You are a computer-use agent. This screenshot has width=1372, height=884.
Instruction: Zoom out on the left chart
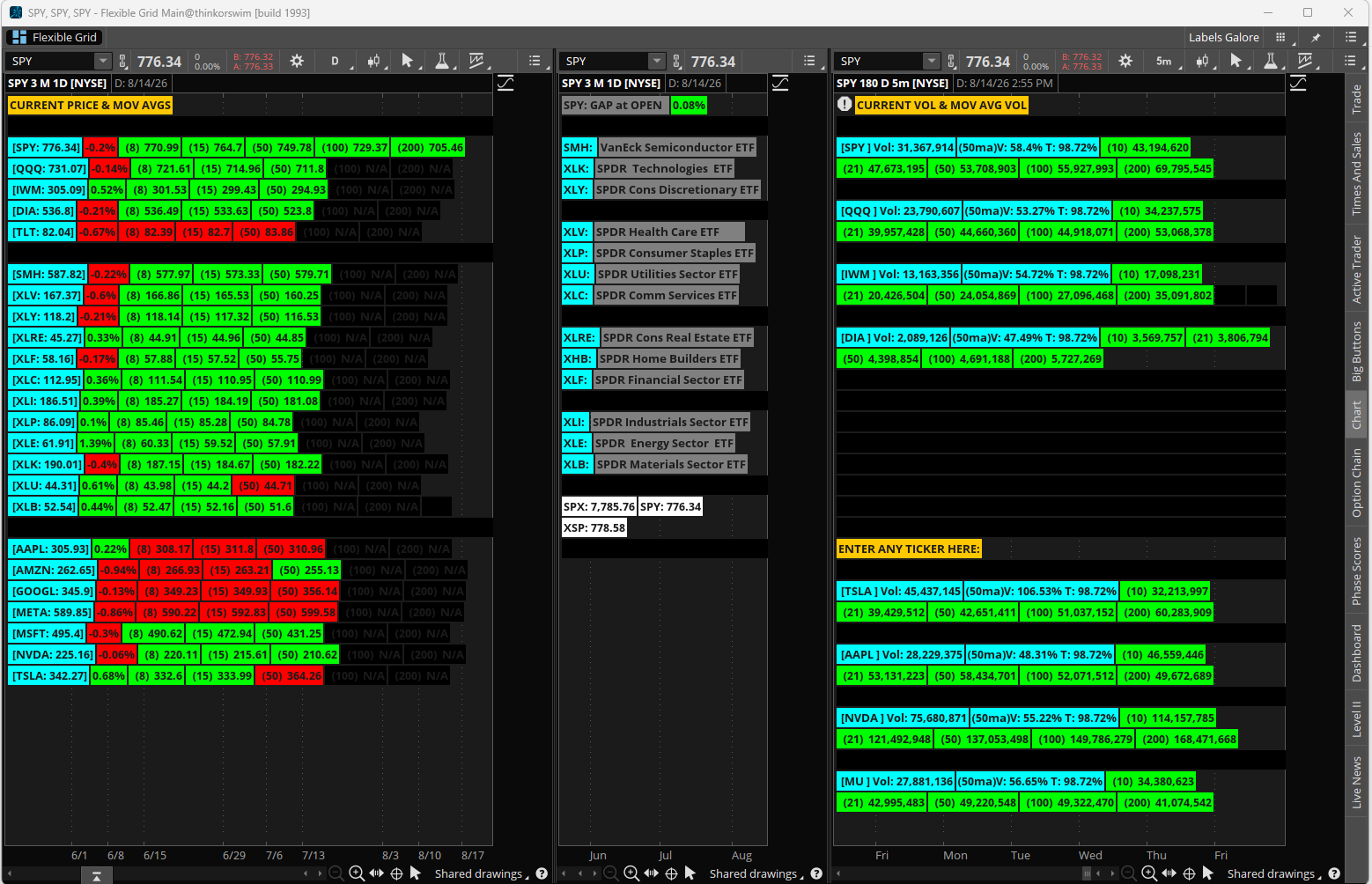(x=336, y=873)
